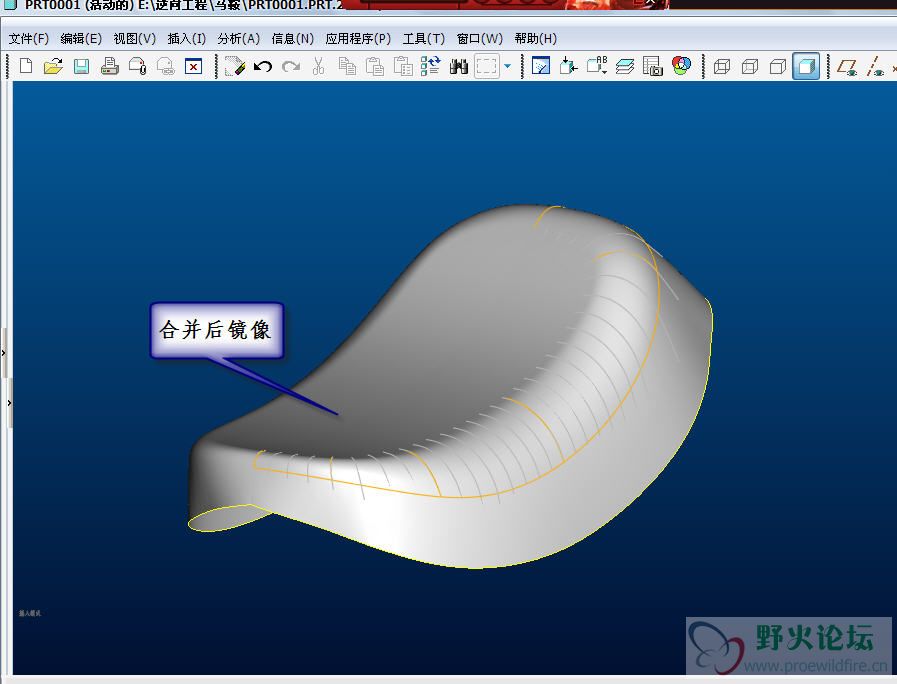
Task: Cut the selection with the scissors icon
Action: pyautogui.click(x=319, y=66)
